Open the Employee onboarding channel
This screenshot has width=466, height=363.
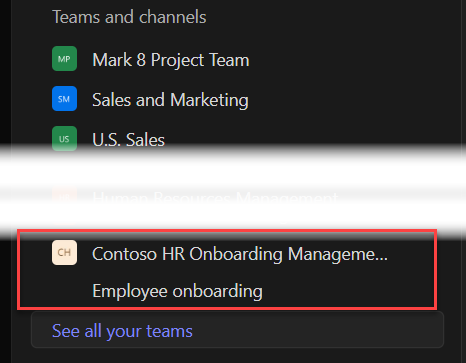(x=177, y=291)
